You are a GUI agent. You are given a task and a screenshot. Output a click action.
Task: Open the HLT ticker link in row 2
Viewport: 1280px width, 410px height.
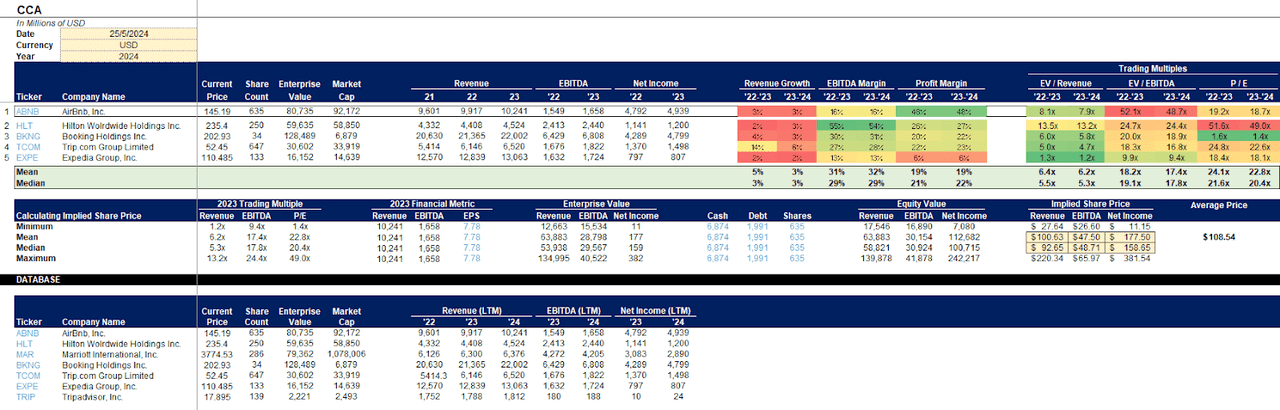coord(24,126)
